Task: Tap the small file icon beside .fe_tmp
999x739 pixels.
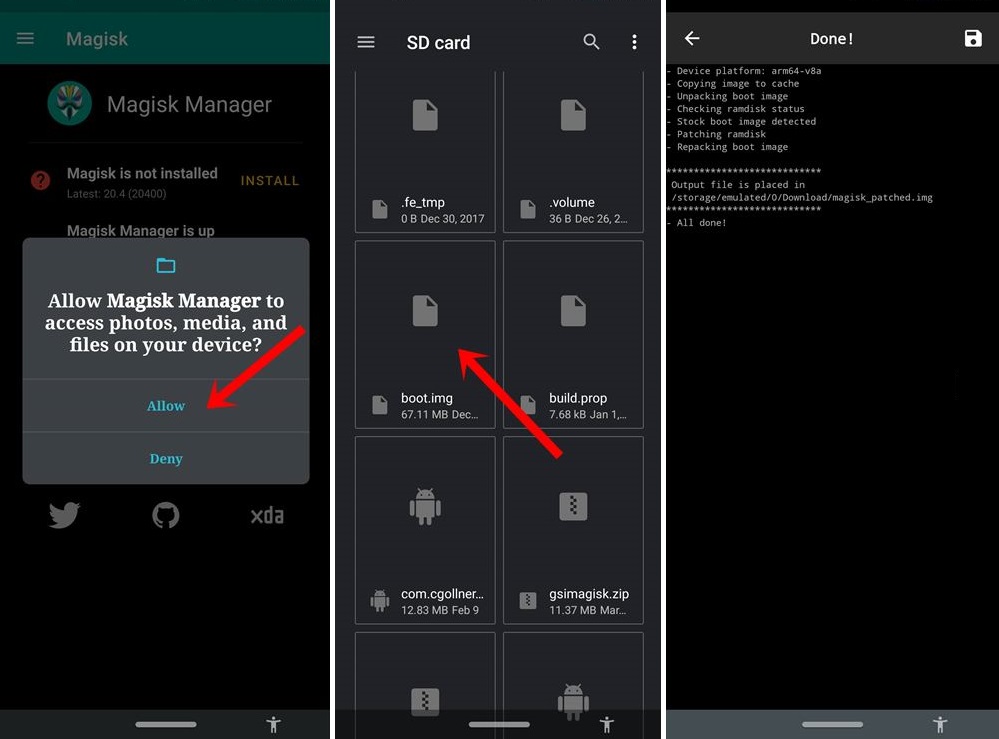Action: (x=380, y=209)
